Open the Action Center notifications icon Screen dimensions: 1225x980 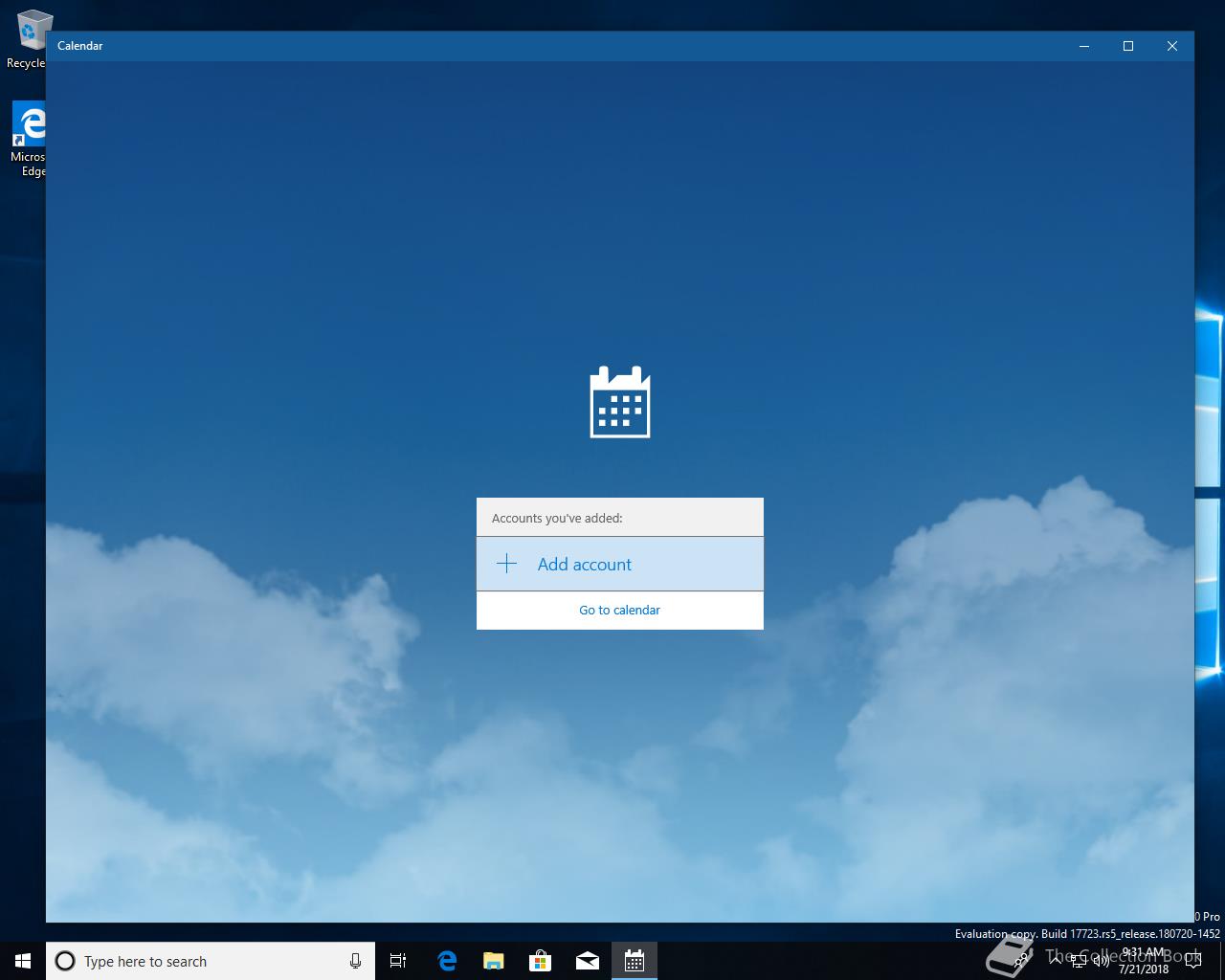tap(1192, 961)
